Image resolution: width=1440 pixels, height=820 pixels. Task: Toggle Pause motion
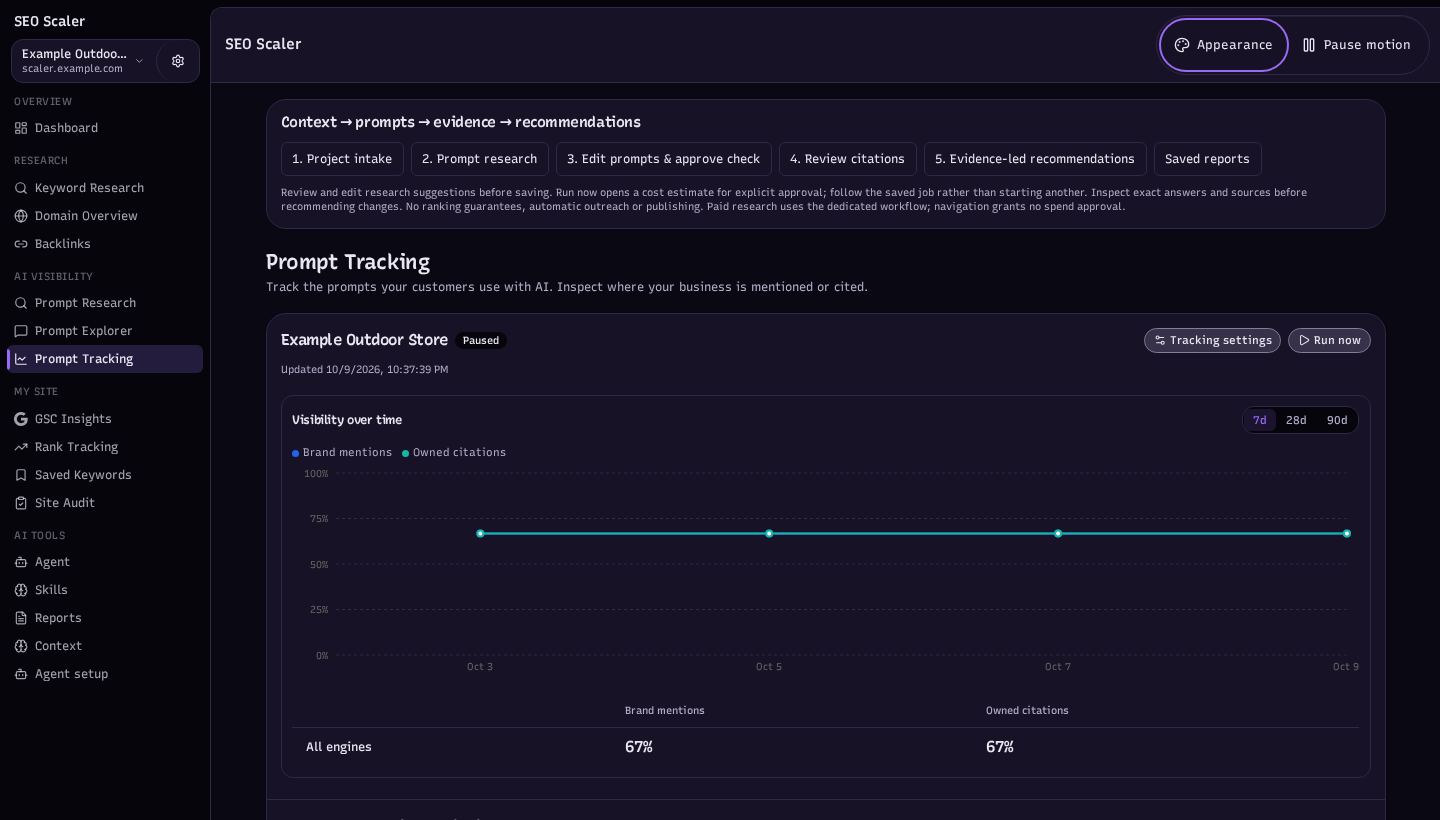click(1357, 45)
